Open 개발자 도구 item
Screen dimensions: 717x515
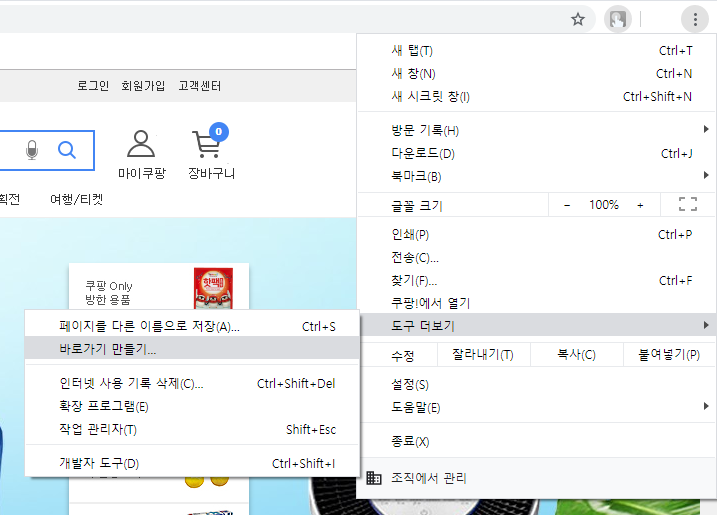coord(192,463)
